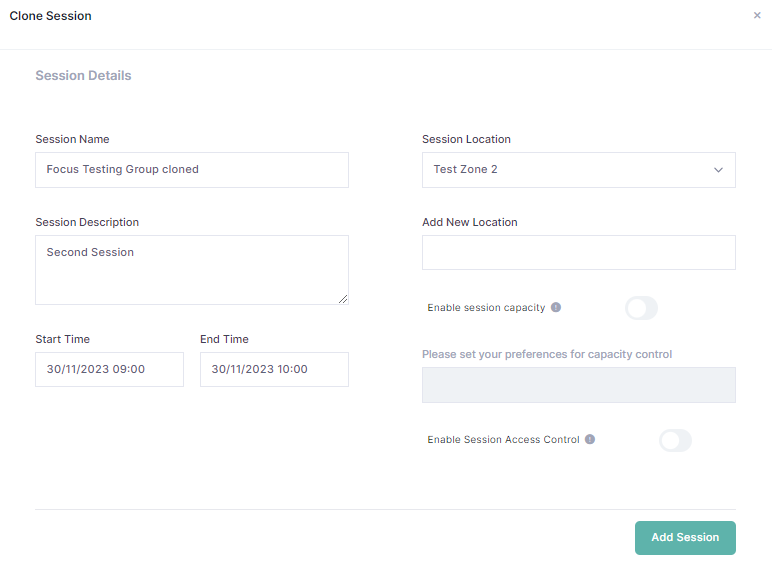Click the "Enable session capacity" label text
This screenshot has height=569, width=772.
(486, 308)
